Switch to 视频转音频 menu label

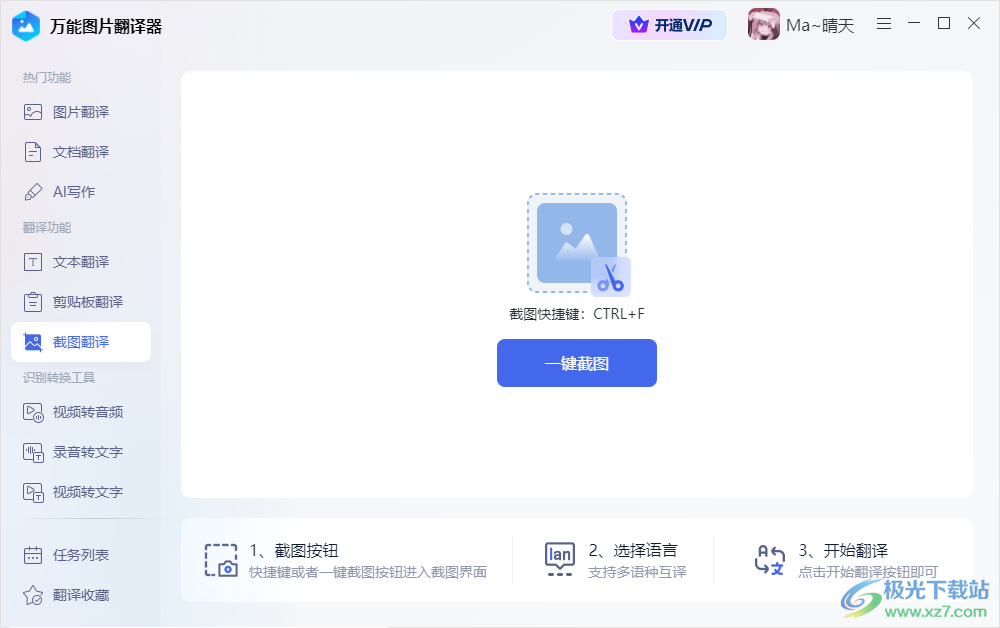pyautogui.click(x=88, y=413)
